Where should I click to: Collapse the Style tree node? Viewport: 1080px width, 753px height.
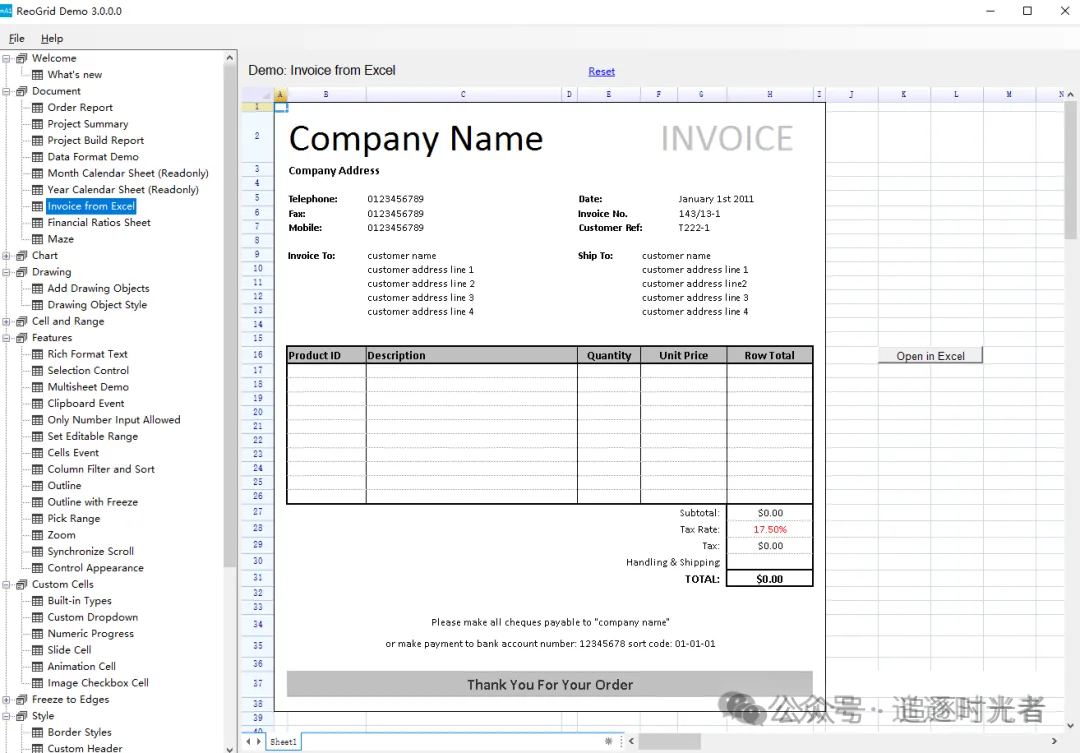coord(6,716)
